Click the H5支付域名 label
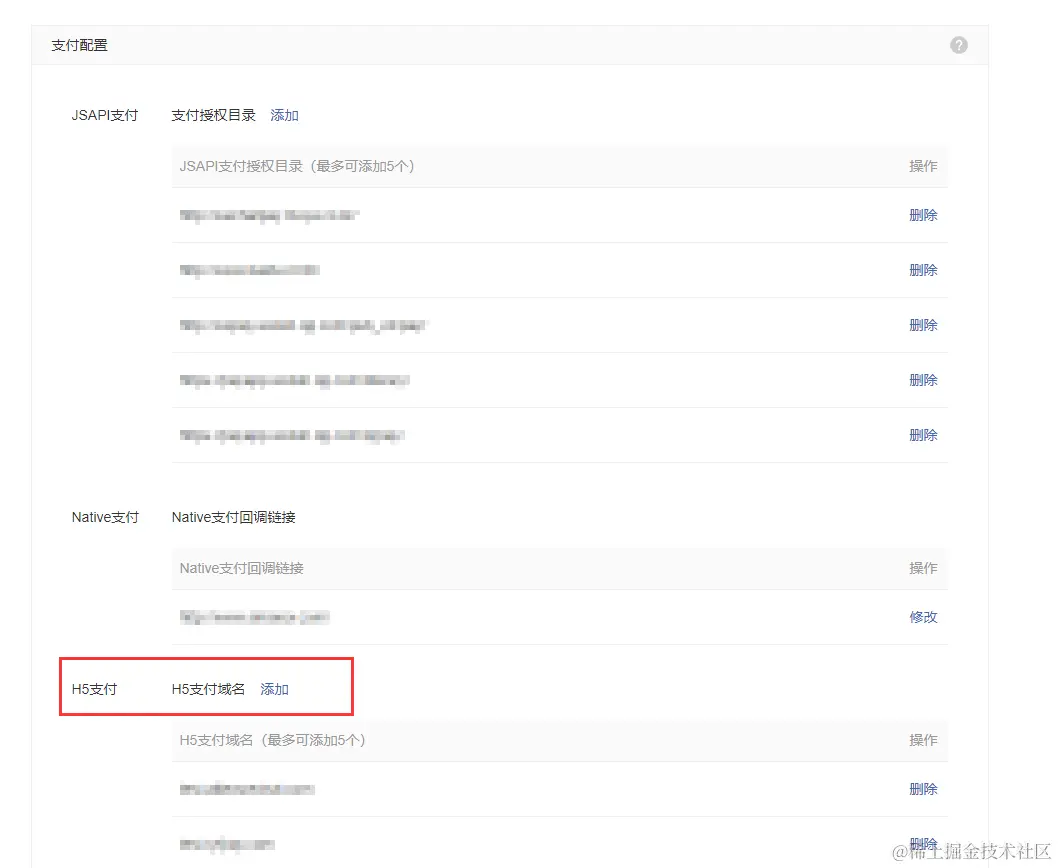 pyautogui.click(x=208, y=689)
